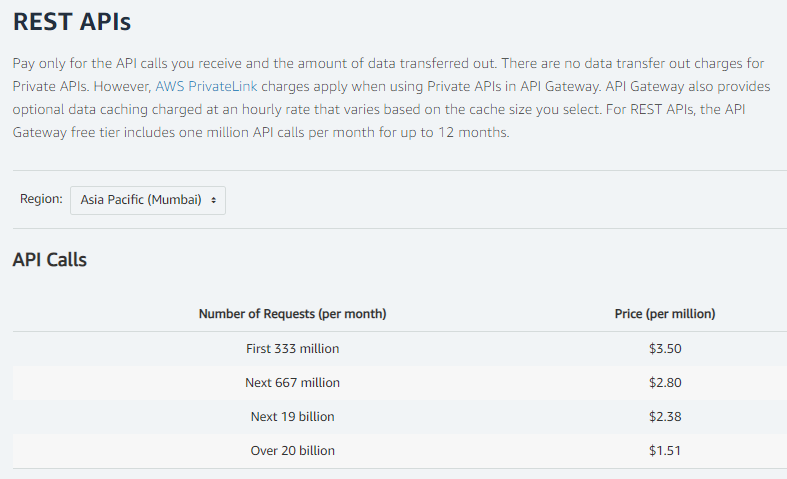The width and height of the screenshot is (787, 479).
Task: Open the AWS PrivateLink link
Action: click(206, 86)
